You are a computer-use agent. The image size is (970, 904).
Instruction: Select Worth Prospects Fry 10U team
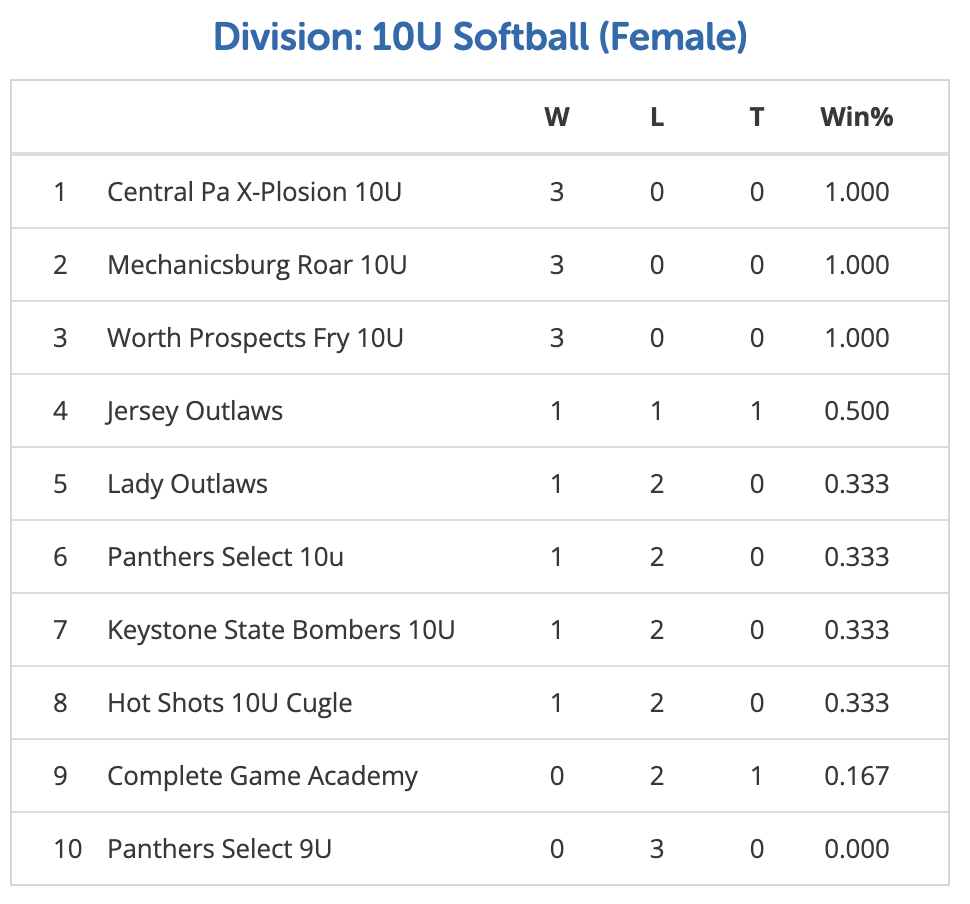pos(255,338)
